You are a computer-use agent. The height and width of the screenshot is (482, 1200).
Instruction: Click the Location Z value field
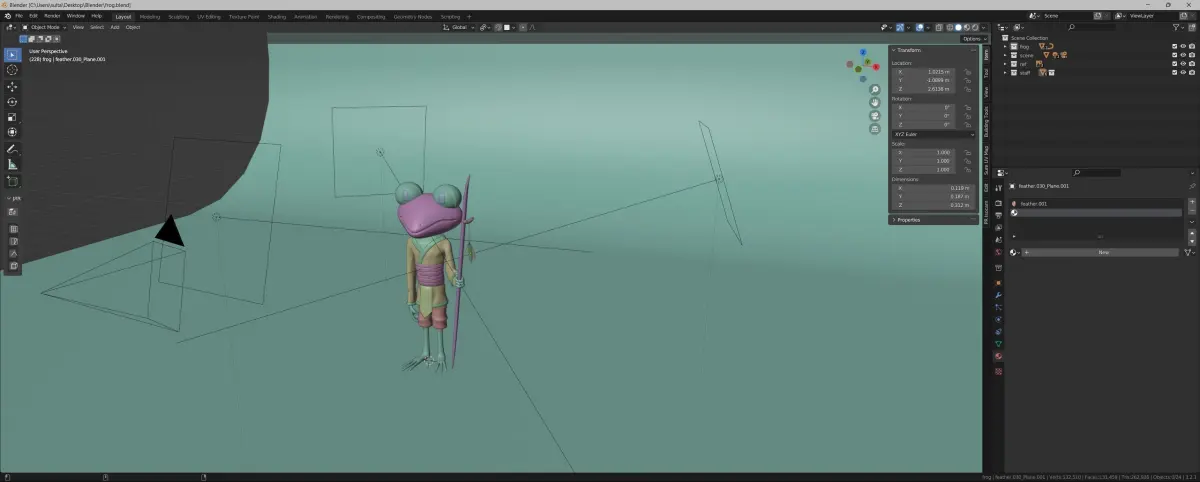tap(923, 89)
